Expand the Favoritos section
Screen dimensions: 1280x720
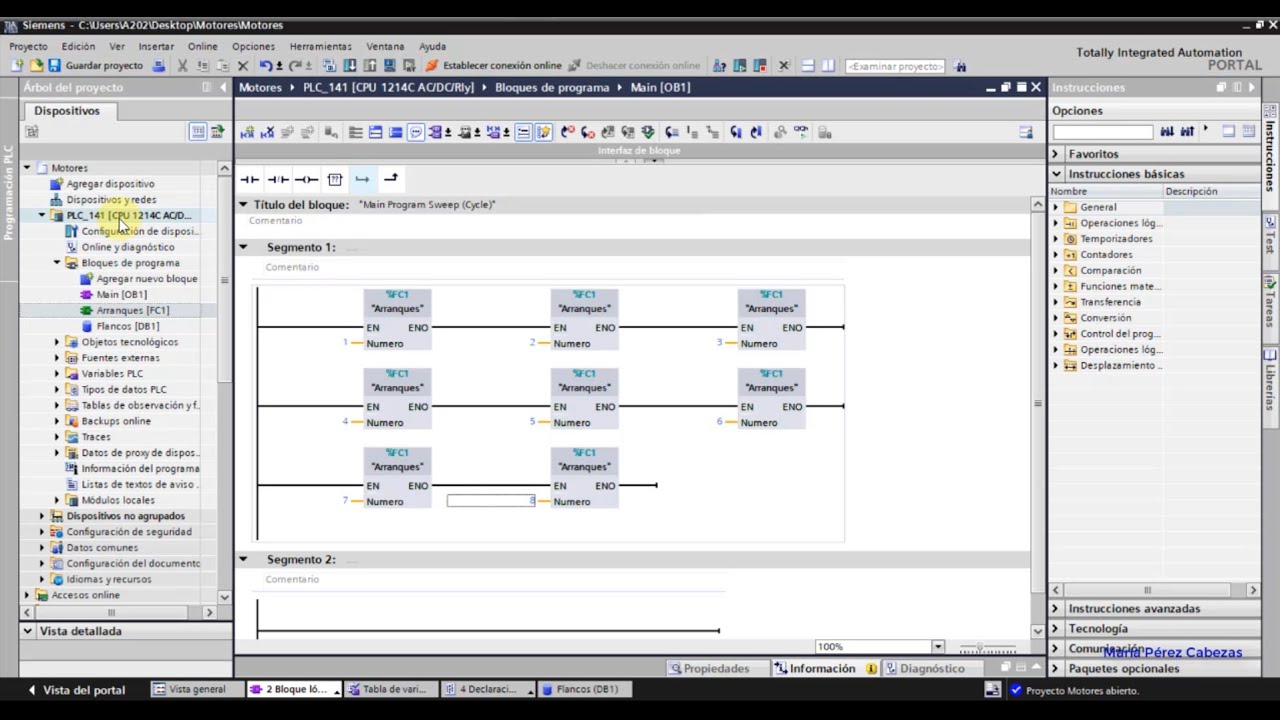pos(1055,154)
